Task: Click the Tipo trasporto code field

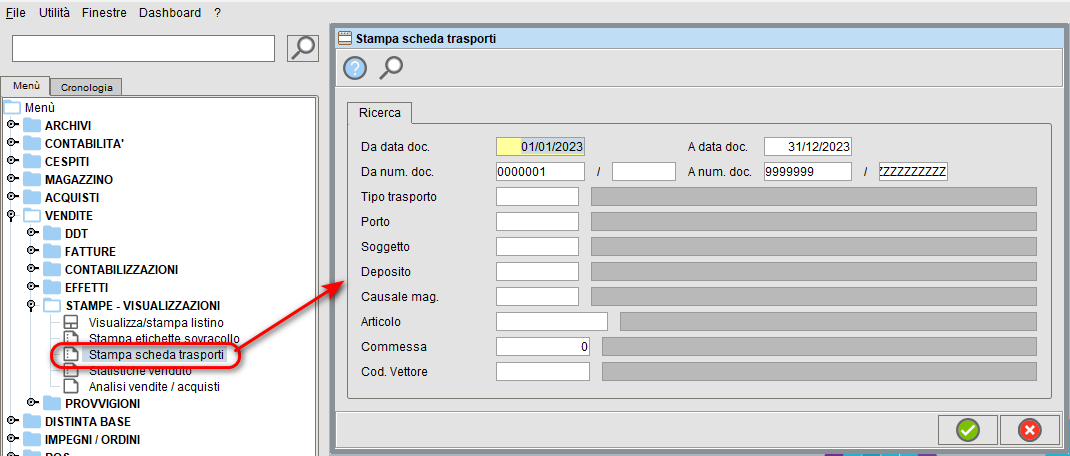Action: point(537,197)
